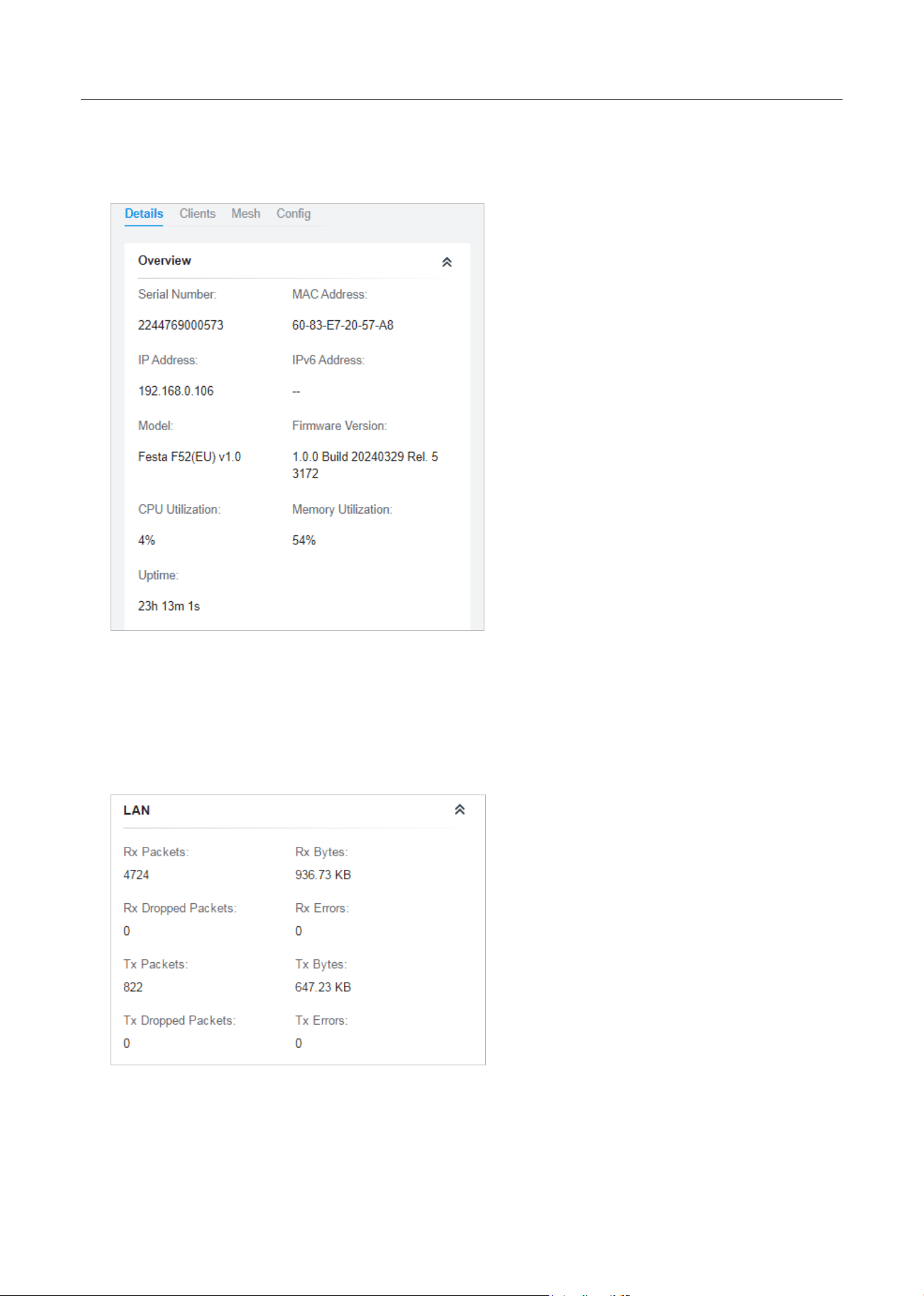
Task: Open the Mesh tab
Action: 246,214
